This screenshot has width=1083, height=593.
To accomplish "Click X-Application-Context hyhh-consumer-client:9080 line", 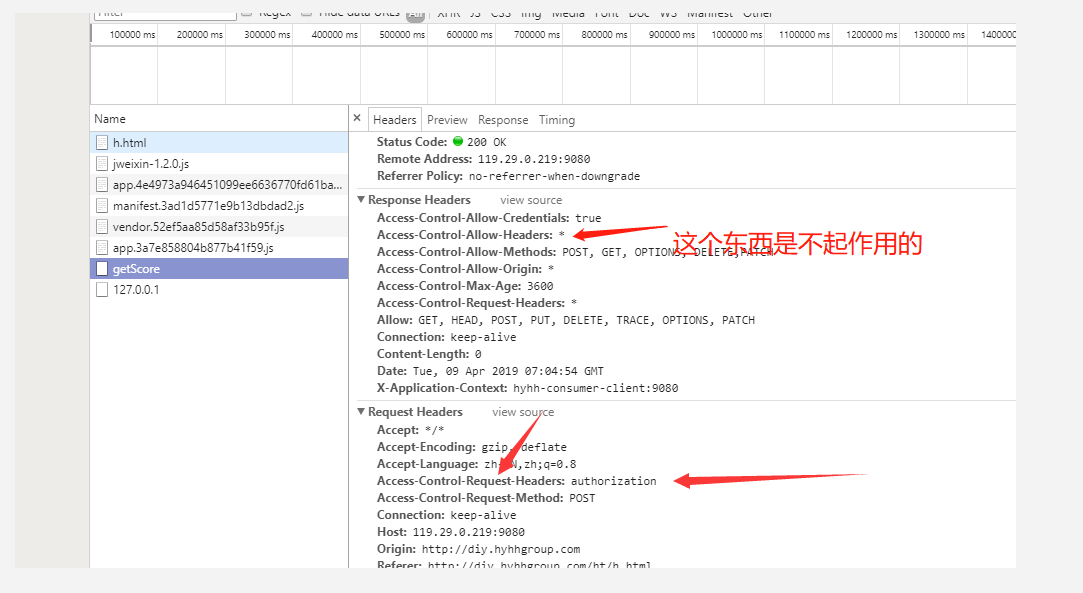I will [527, 388].
